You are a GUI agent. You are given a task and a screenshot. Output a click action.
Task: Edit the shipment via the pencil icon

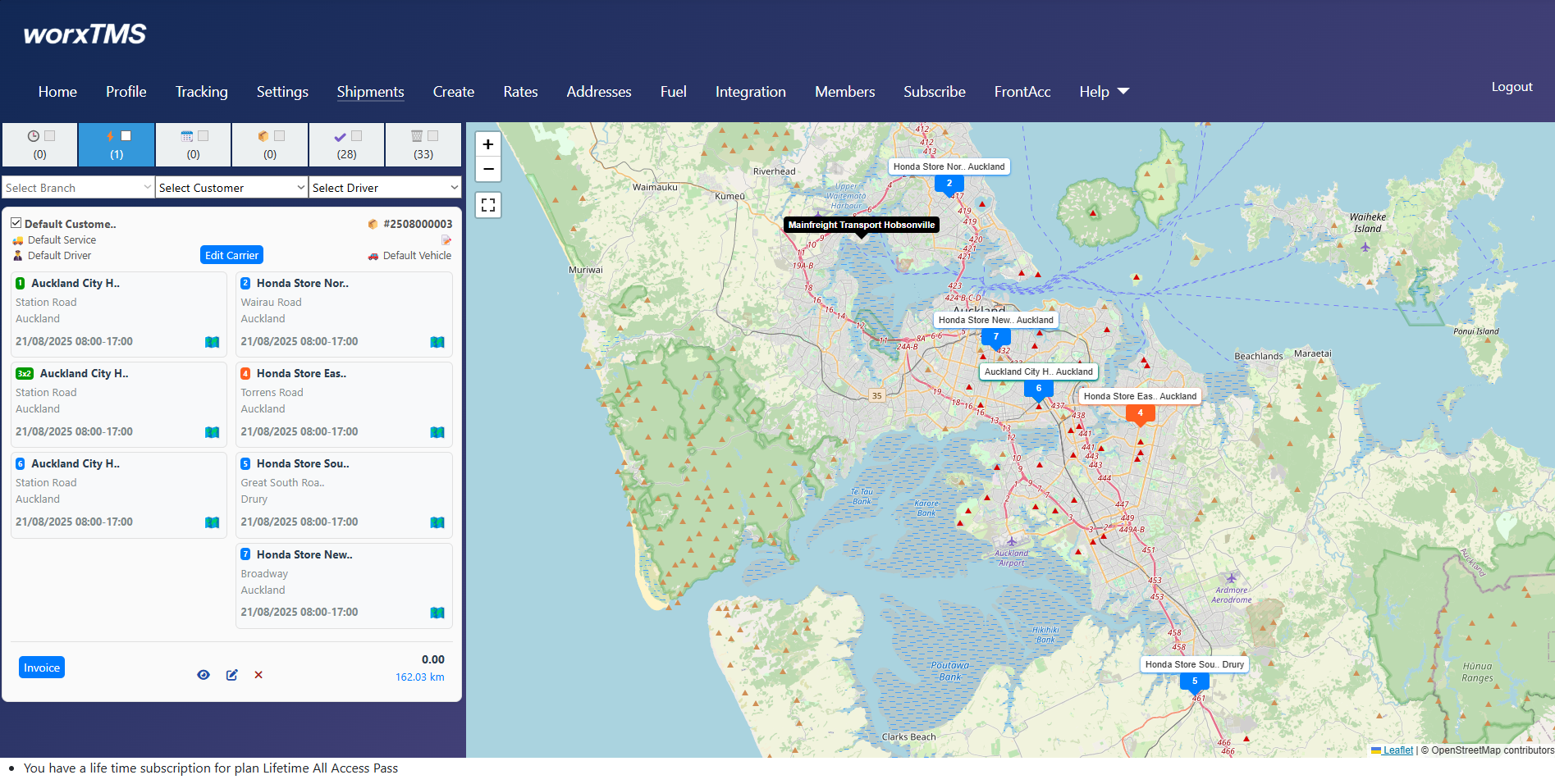click(x=231, y=674)
